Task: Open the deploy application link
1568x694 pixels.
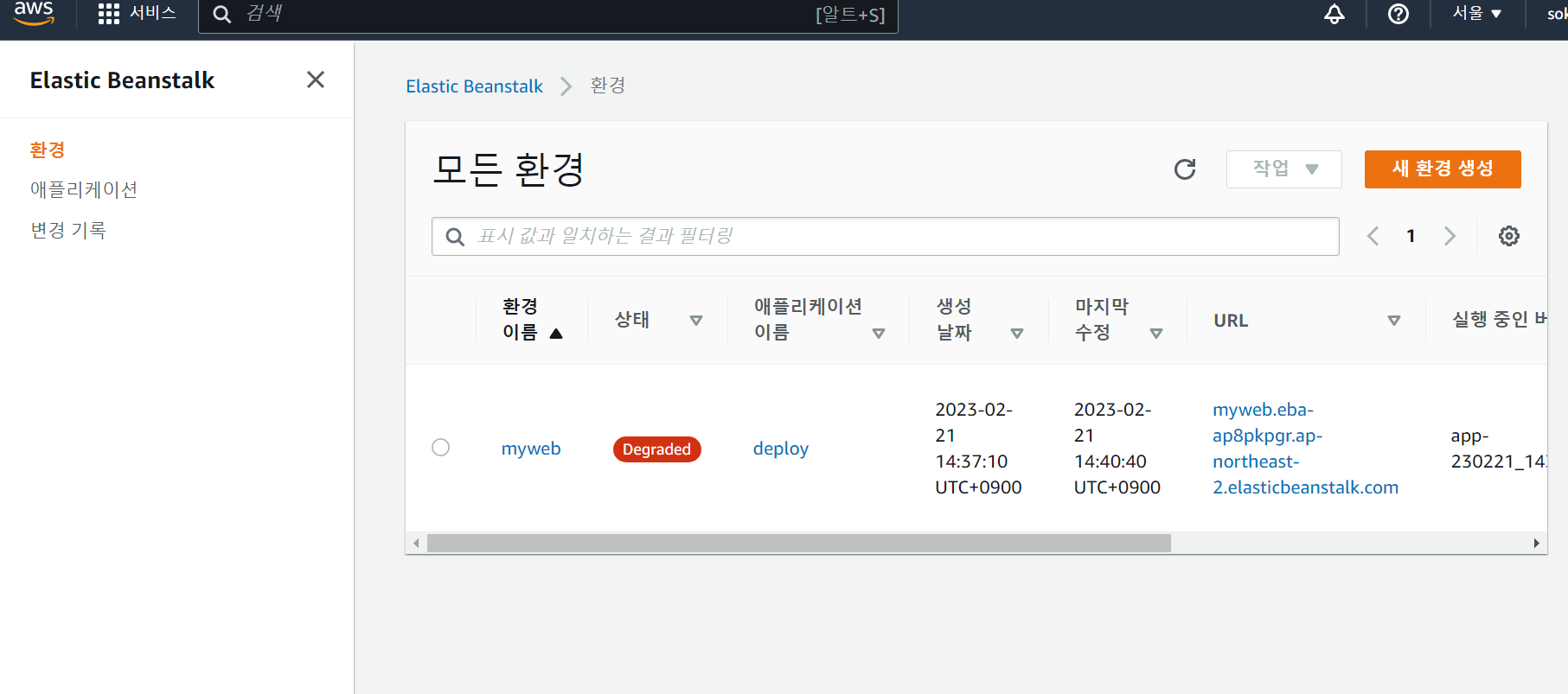Action: [781, 449]
